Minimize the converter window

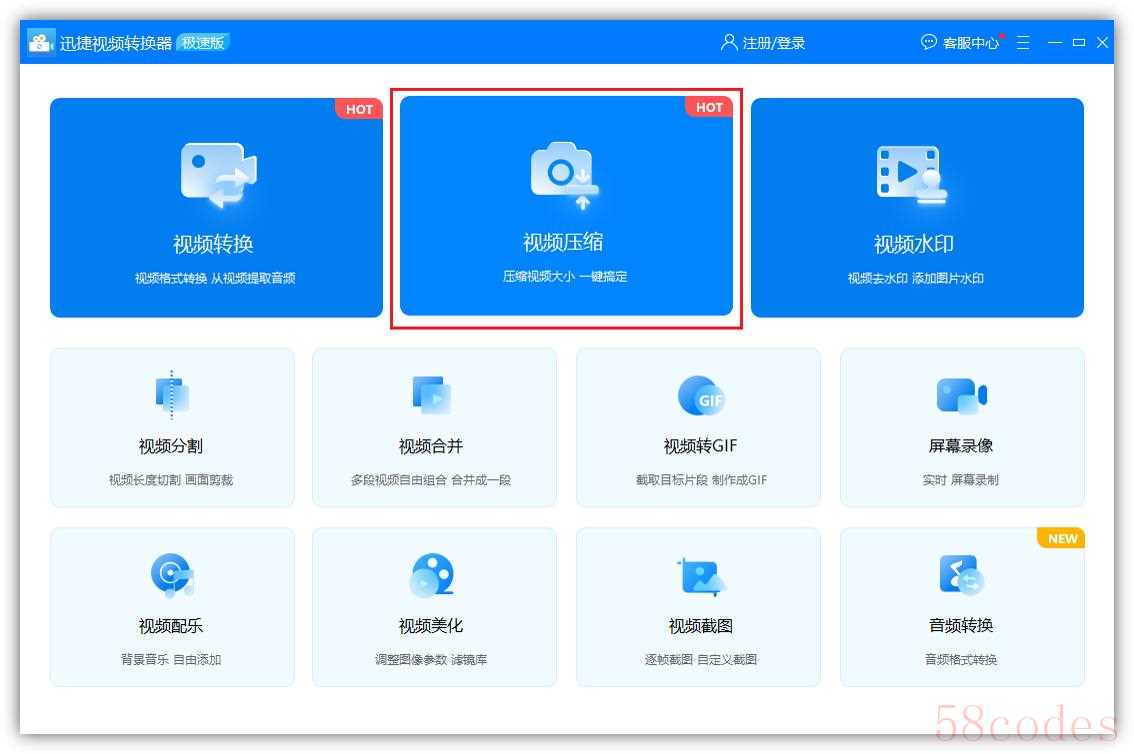1055,43
